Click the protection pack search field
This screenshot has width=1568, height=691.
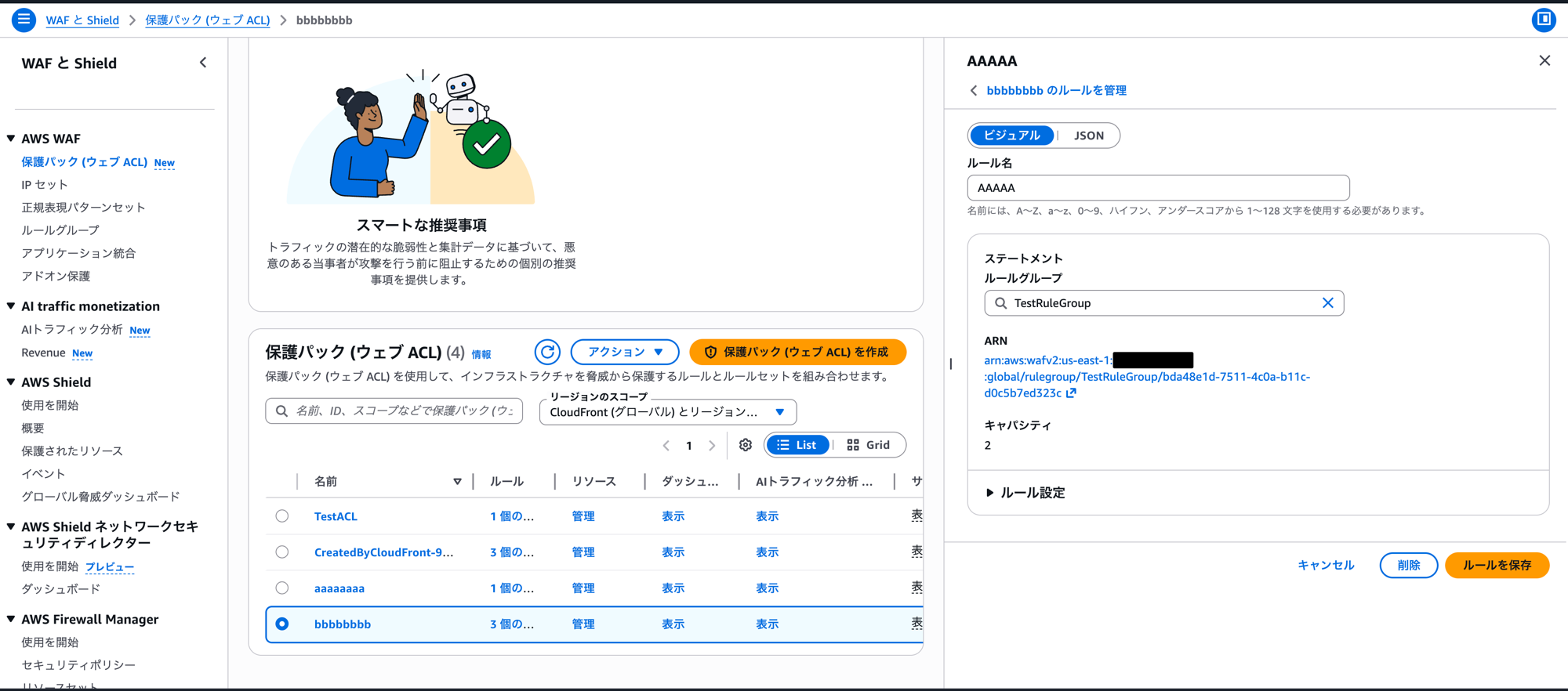pyautogui.click(x=394, y=411)
